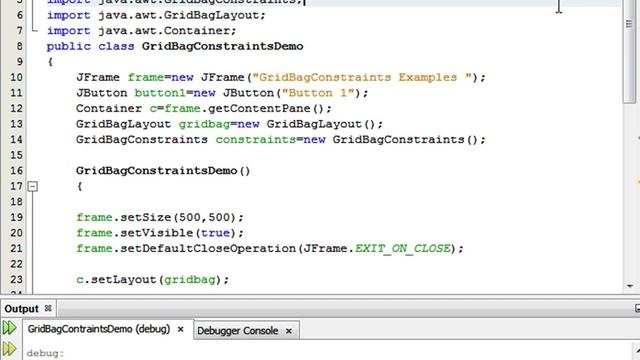Click the debug: text in the output

tap(45, 353)
